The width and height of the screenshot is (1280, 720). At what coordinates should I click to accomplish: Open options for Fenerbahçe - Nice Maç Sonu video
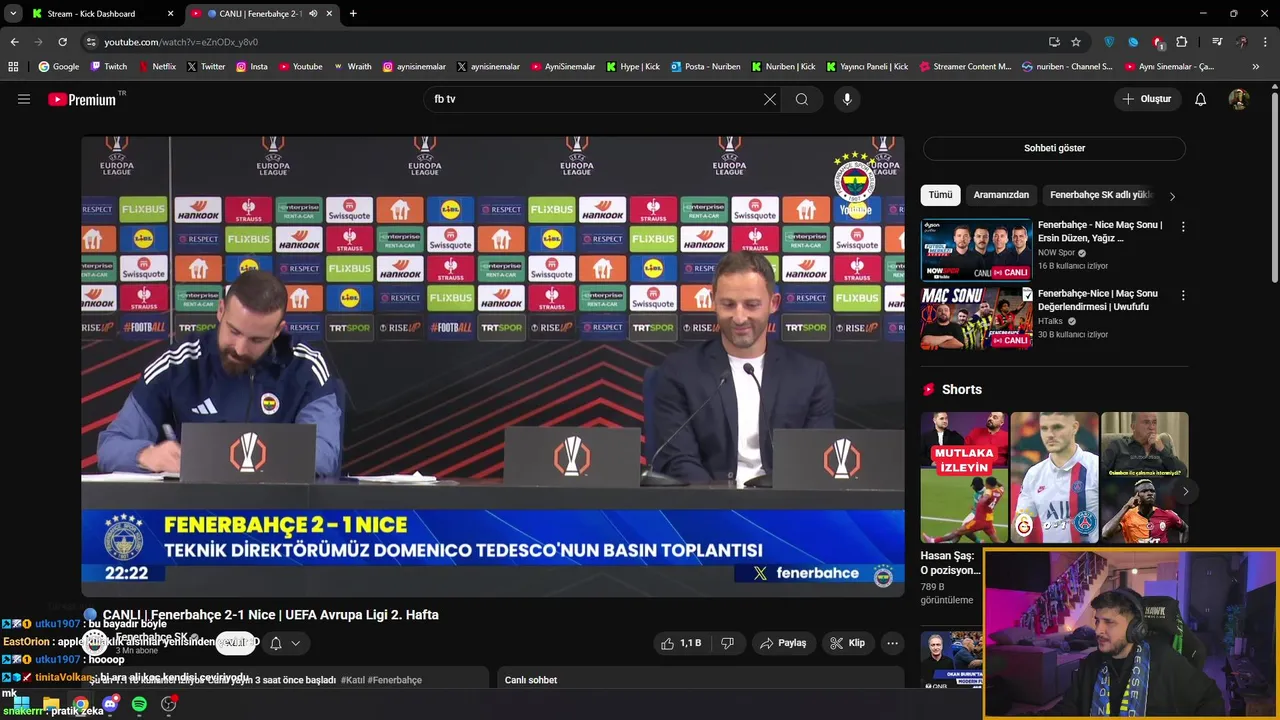click(1183, 227)
